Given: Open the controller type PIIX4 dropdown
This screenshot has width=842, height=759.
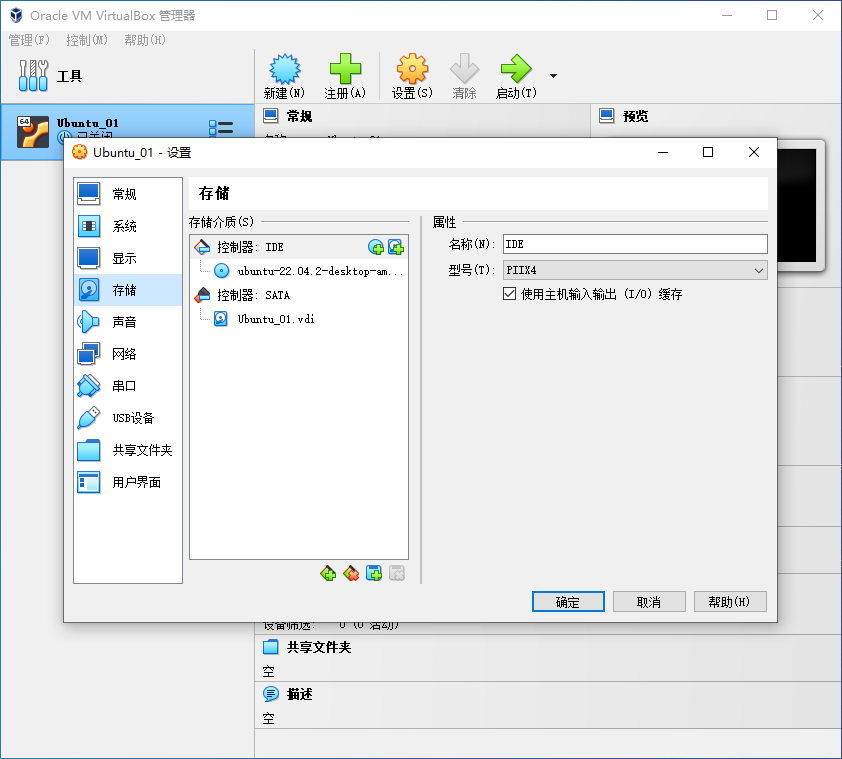Looking at the screenshot, I should click(x=635, y=270).
